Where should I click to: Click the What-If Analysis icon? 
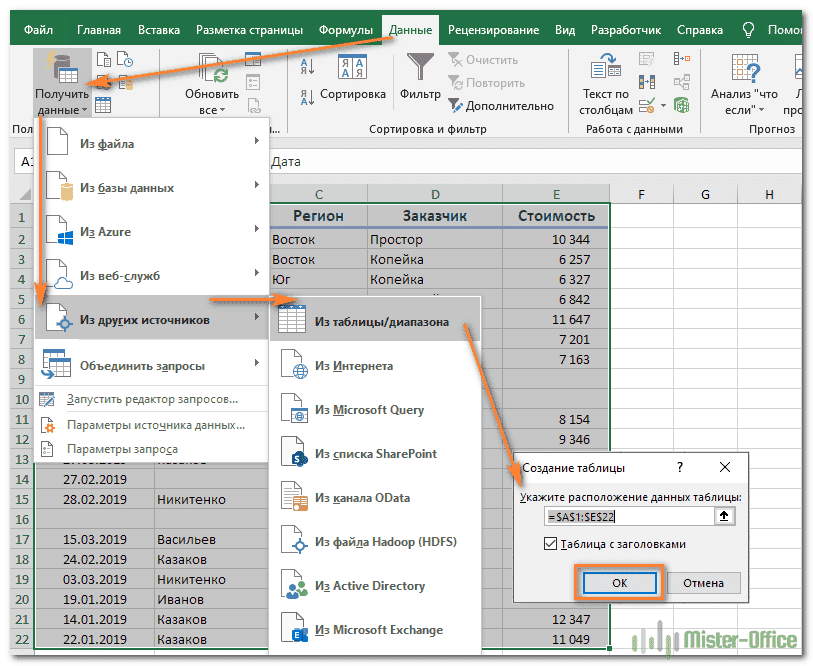(745, 68)
